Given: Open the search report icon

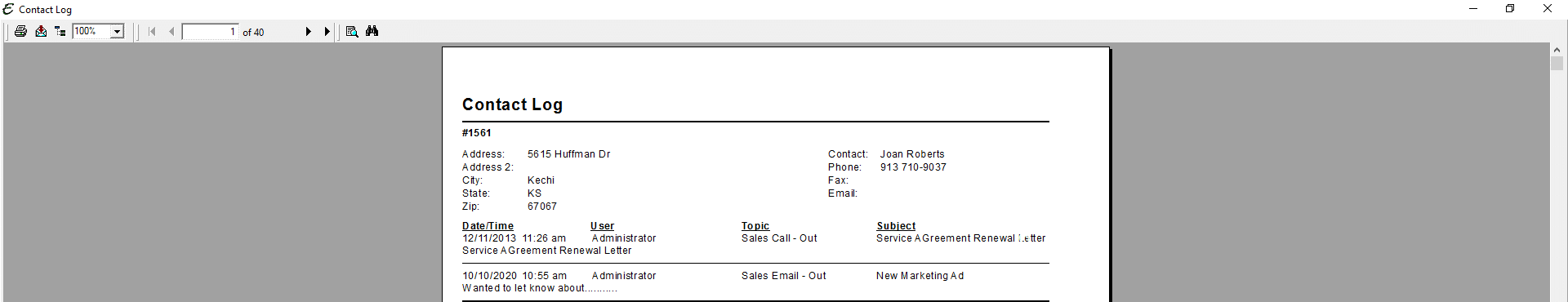Looking at the screenshot, I should click(352, 32).
